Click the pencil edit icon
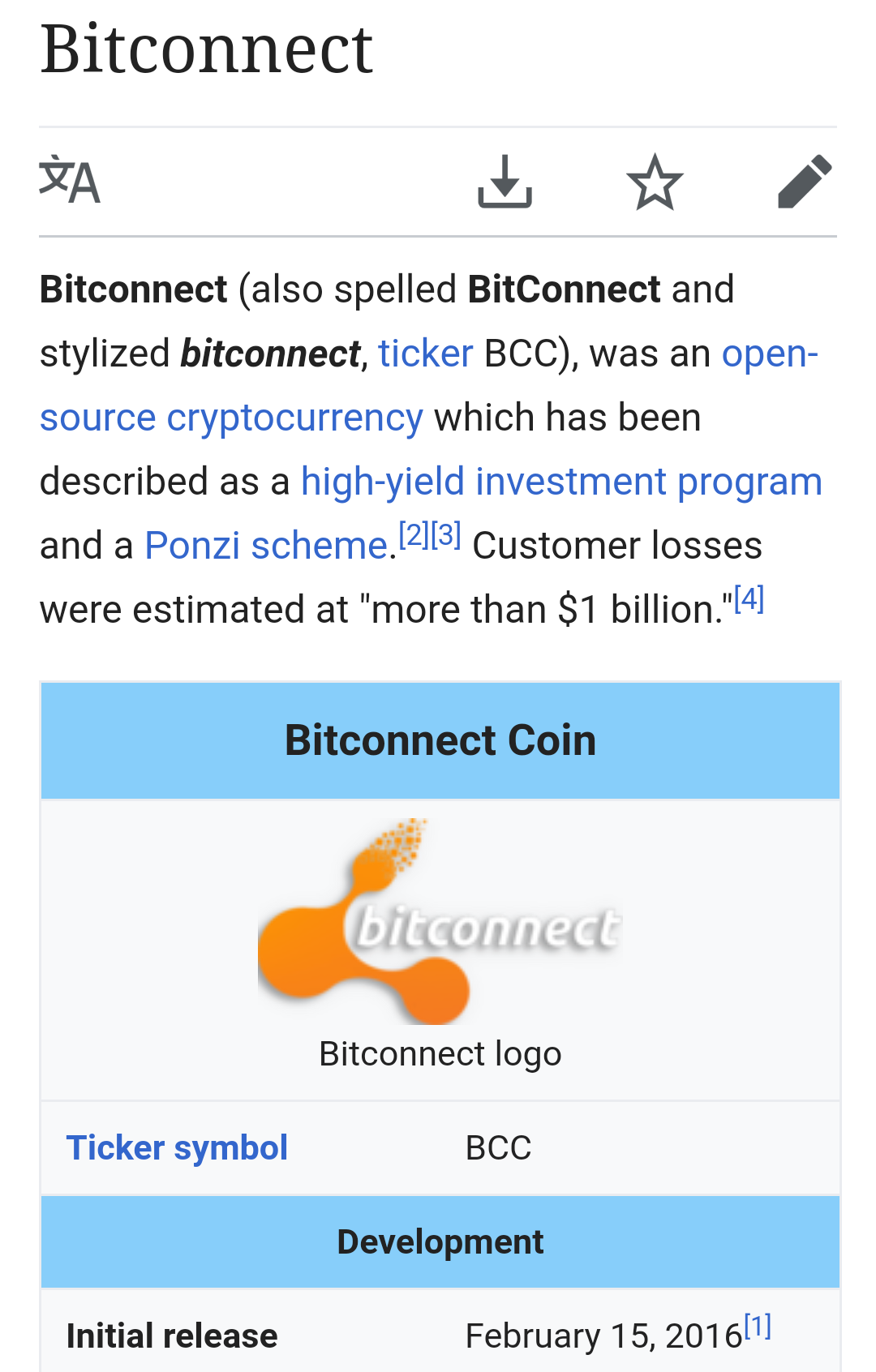Screen dimensions: 876x1372 click(x=804, y=181)
